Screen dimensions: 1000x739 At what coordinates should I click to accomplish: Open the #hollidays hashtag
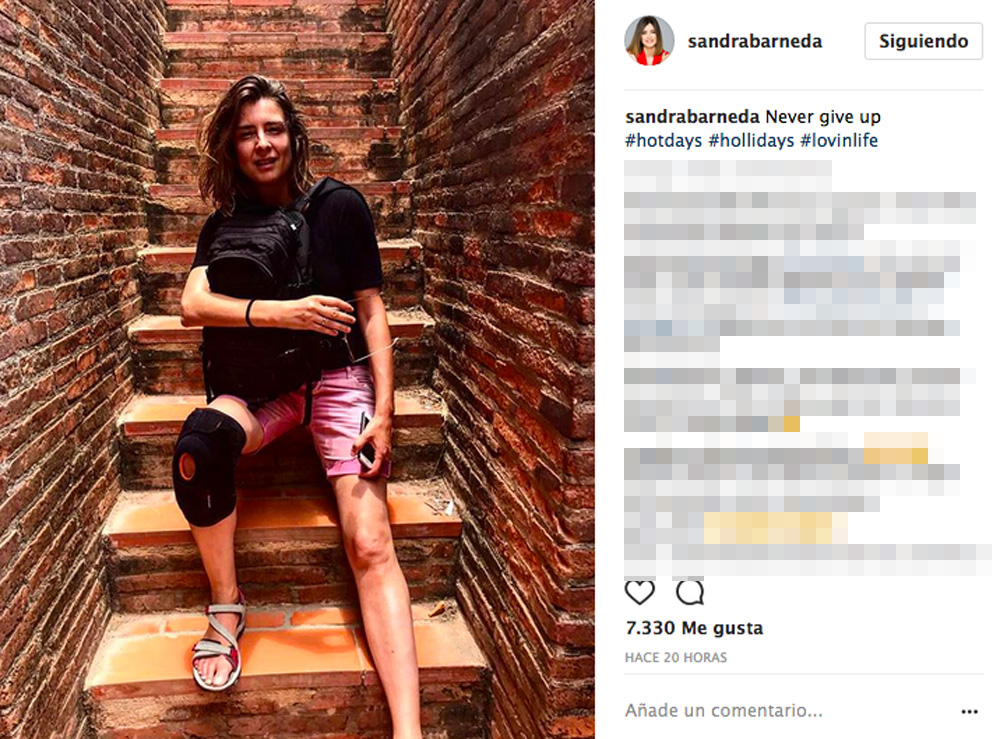click(751, 140)
